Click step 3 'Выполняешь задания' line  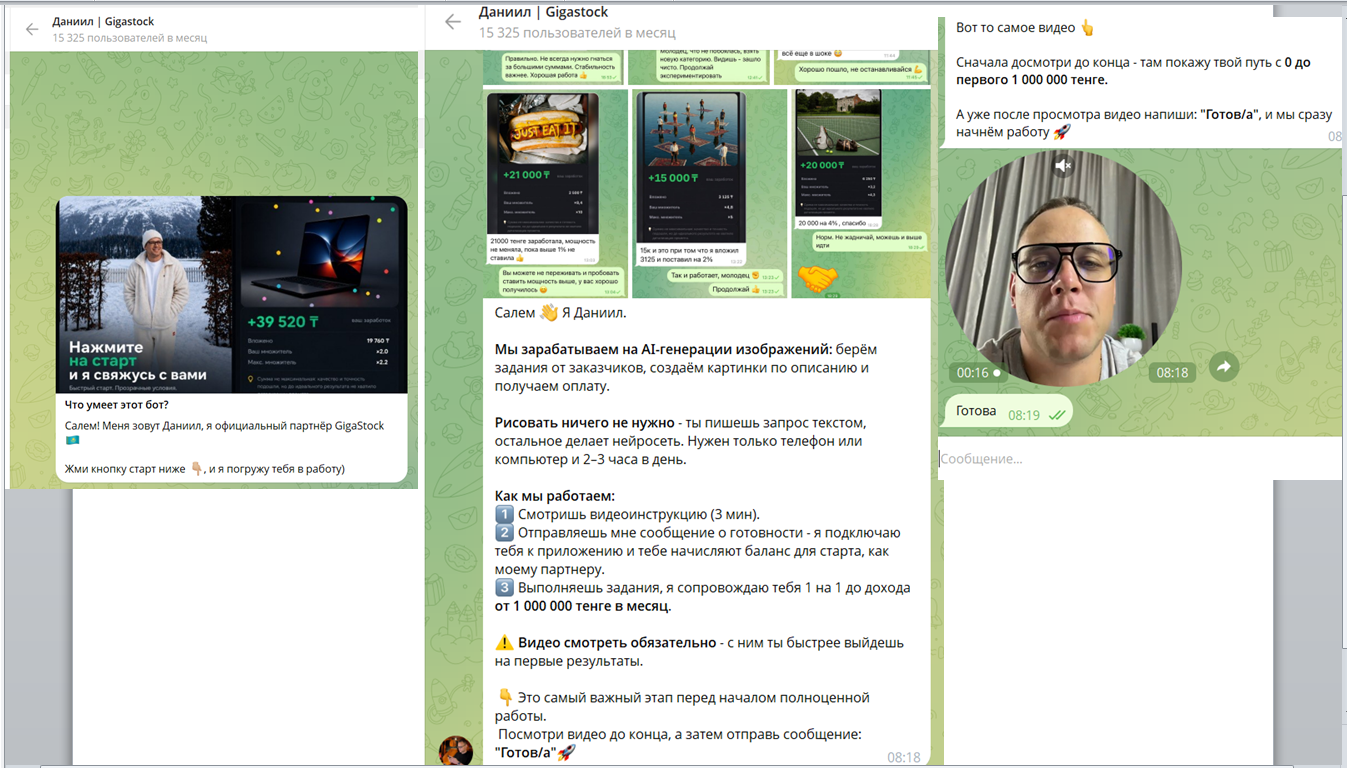tap(702, 588)
